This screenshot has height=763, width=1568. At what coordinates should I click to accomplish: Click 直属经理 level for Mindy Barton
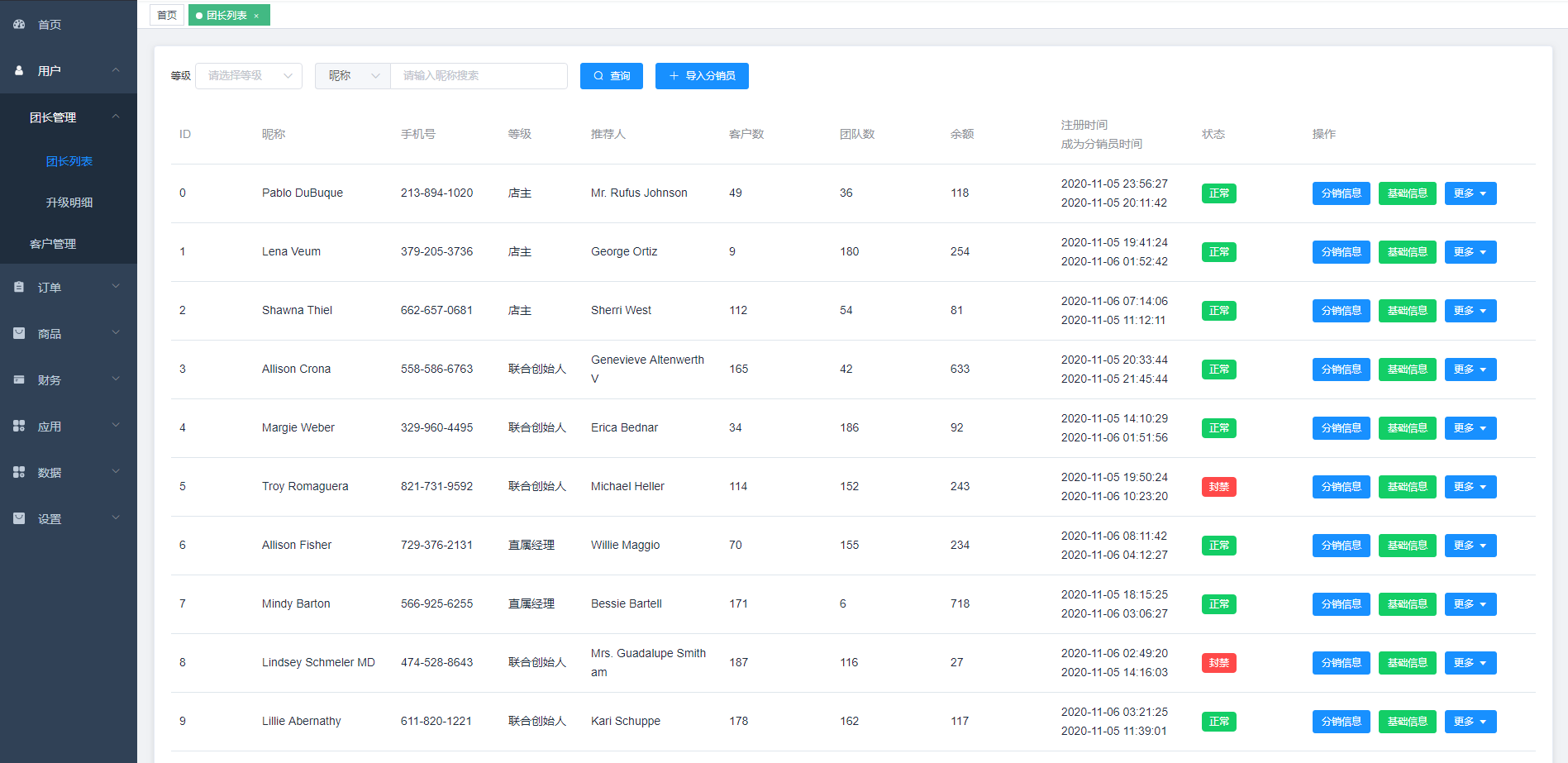[x=531, y=603]
